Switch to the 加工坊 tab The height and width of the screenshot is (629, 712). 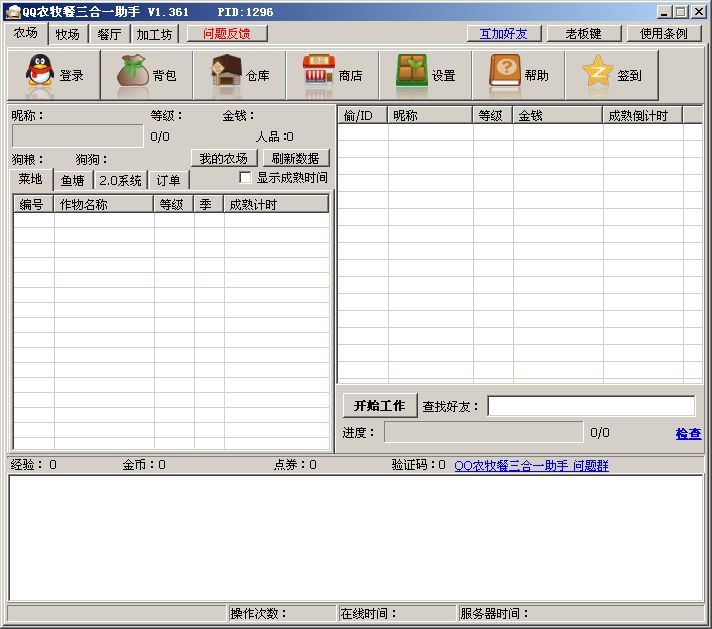(154, 35)
